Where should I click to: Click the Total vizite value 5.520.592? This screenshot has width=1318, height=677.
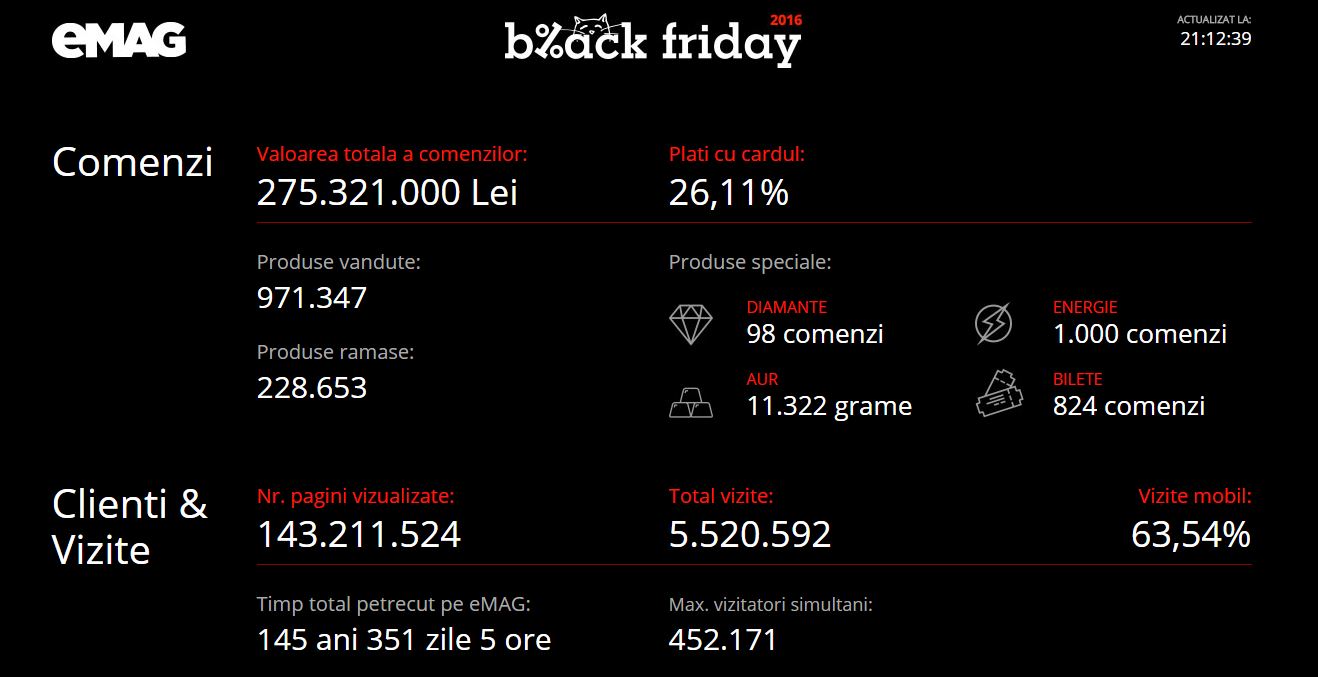pos(750,535)
